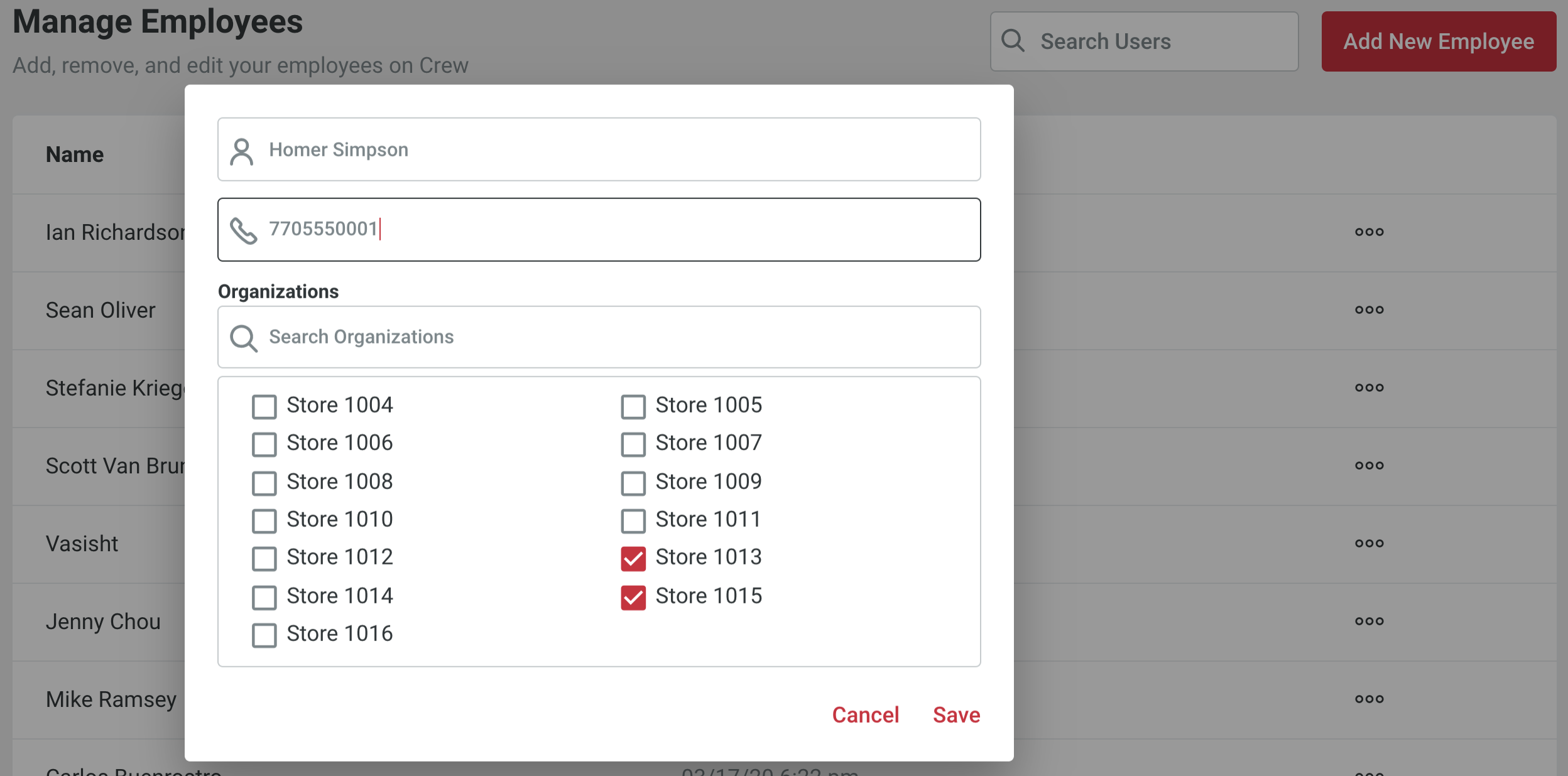Enable the Store 1014 checkbox
Image resolution: width=1568 pixels, height=776 pixels.
pos(264,598)
